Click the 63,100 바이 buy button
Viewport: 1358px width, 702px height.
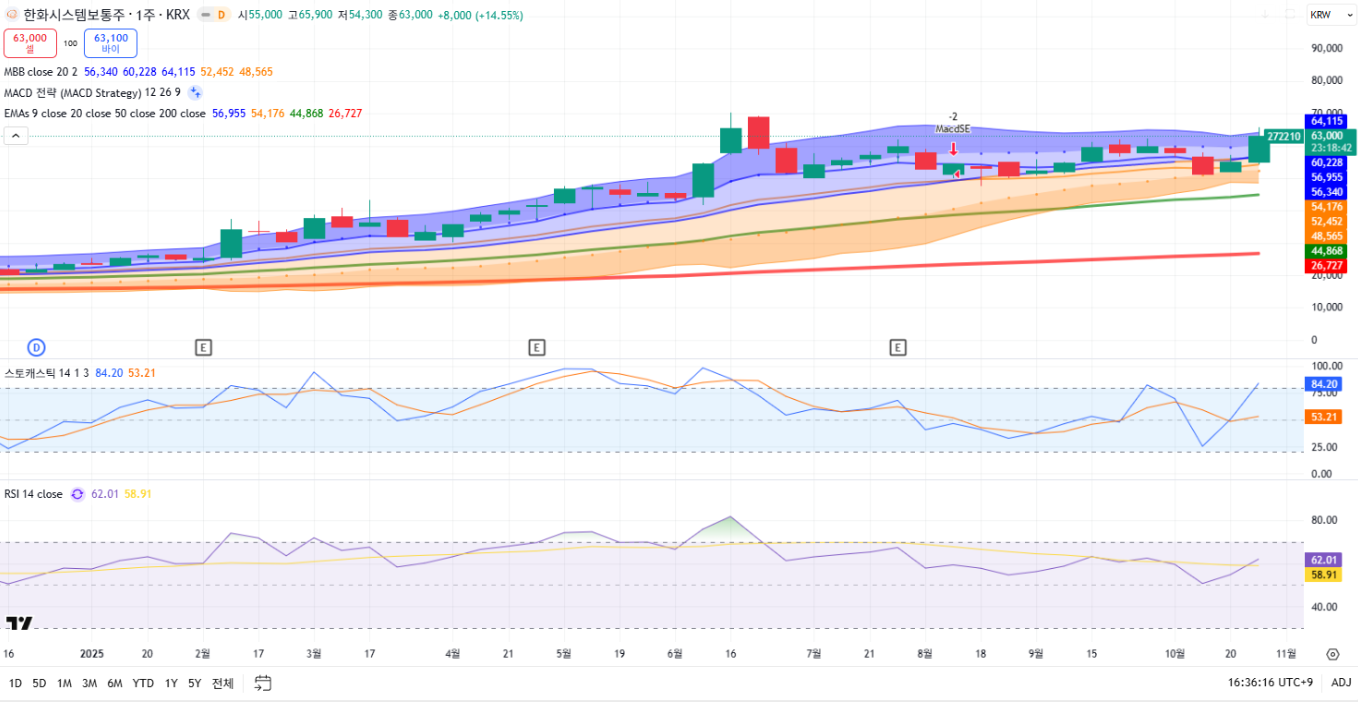(x=111, y=43)
